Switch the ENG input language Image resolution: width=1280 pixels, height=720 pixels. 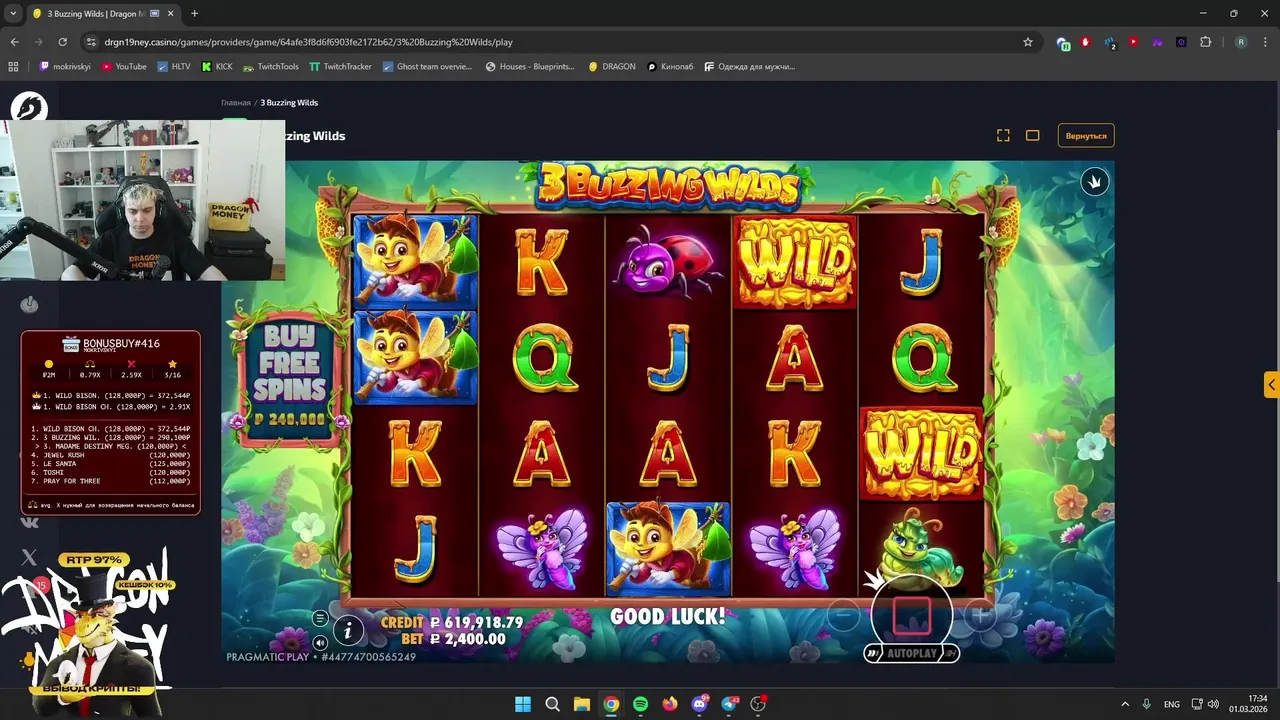pyautogui.click(x=1171, y=704)
